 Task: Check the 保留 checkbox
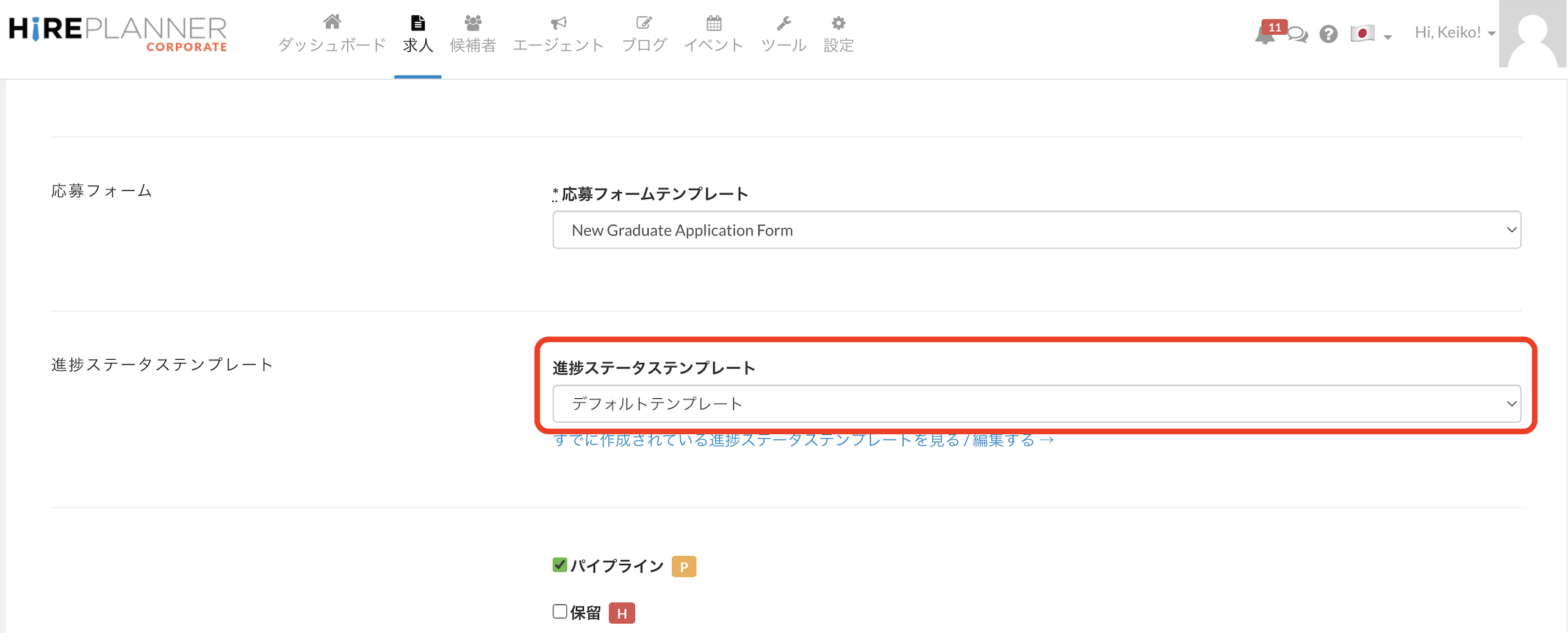[x=559, y=611]
